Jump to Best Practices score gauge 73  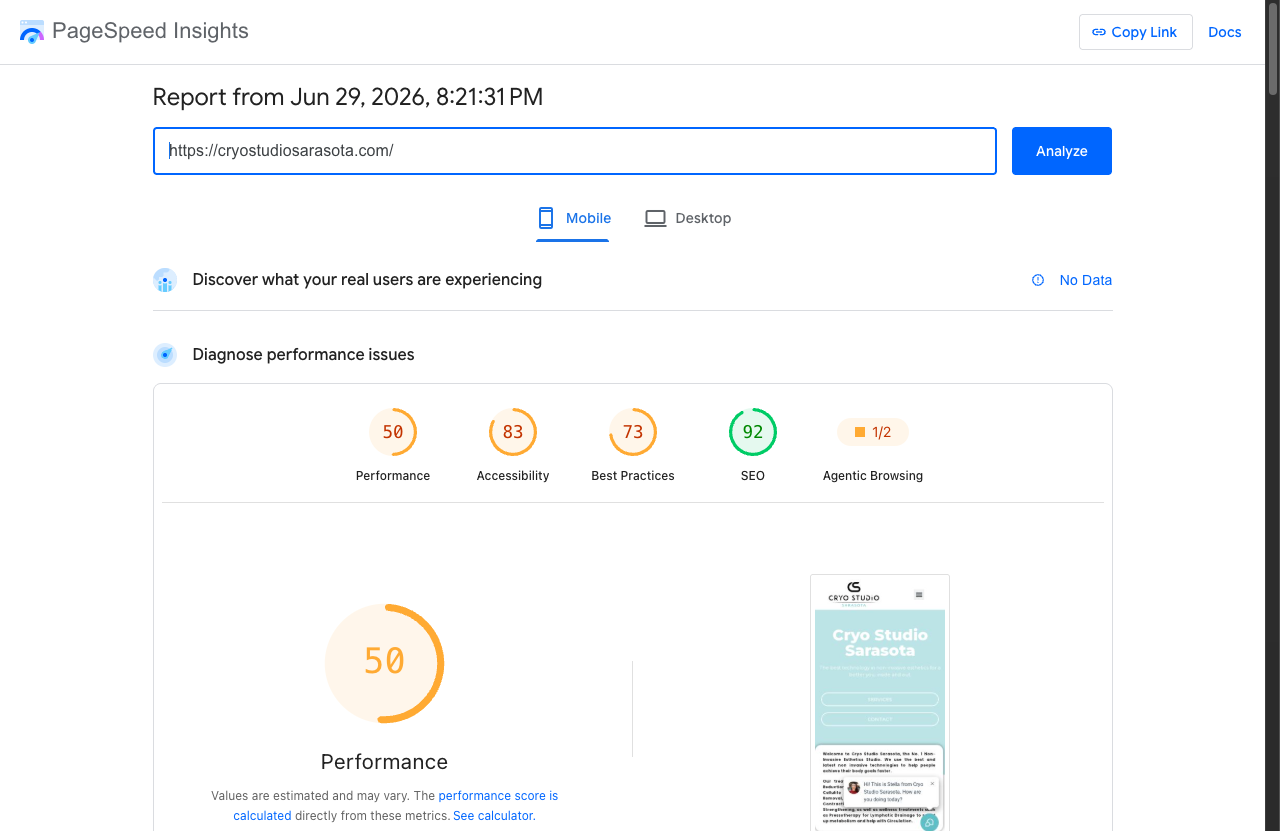pyautogui.click(x=633, y=432)
